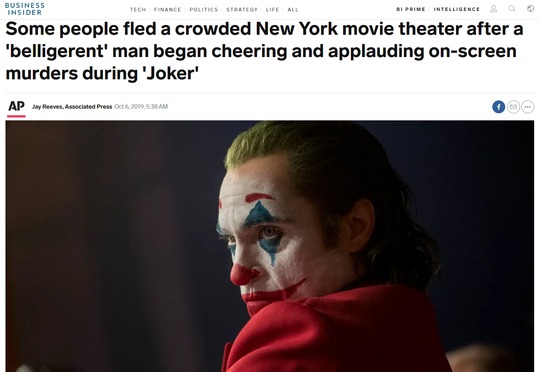Click the globe edition selector icon

(531, 9)
